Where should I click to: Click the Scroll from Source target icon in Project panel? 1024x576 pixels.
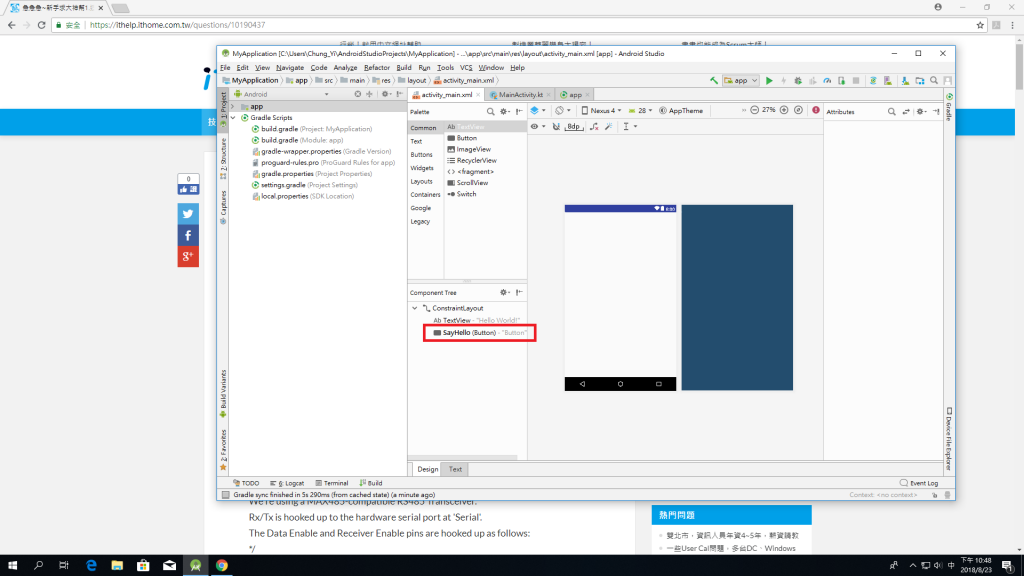pyautogui.click(x=358, y=94)
